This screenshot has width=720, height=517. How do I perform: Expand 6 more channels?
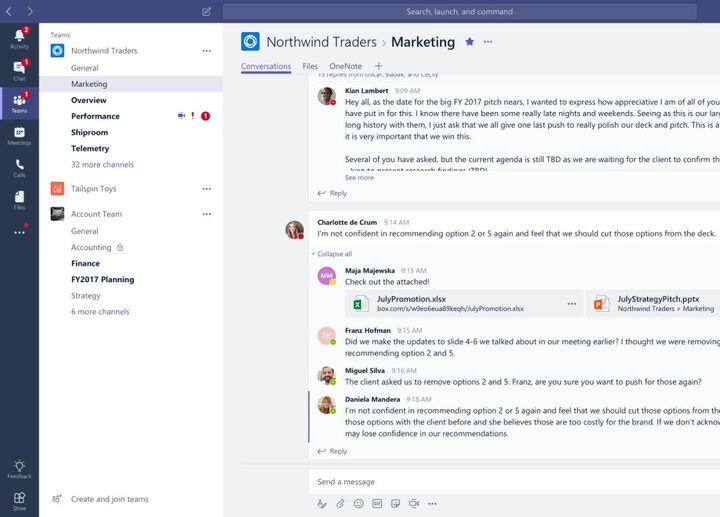tap(100, 311)
